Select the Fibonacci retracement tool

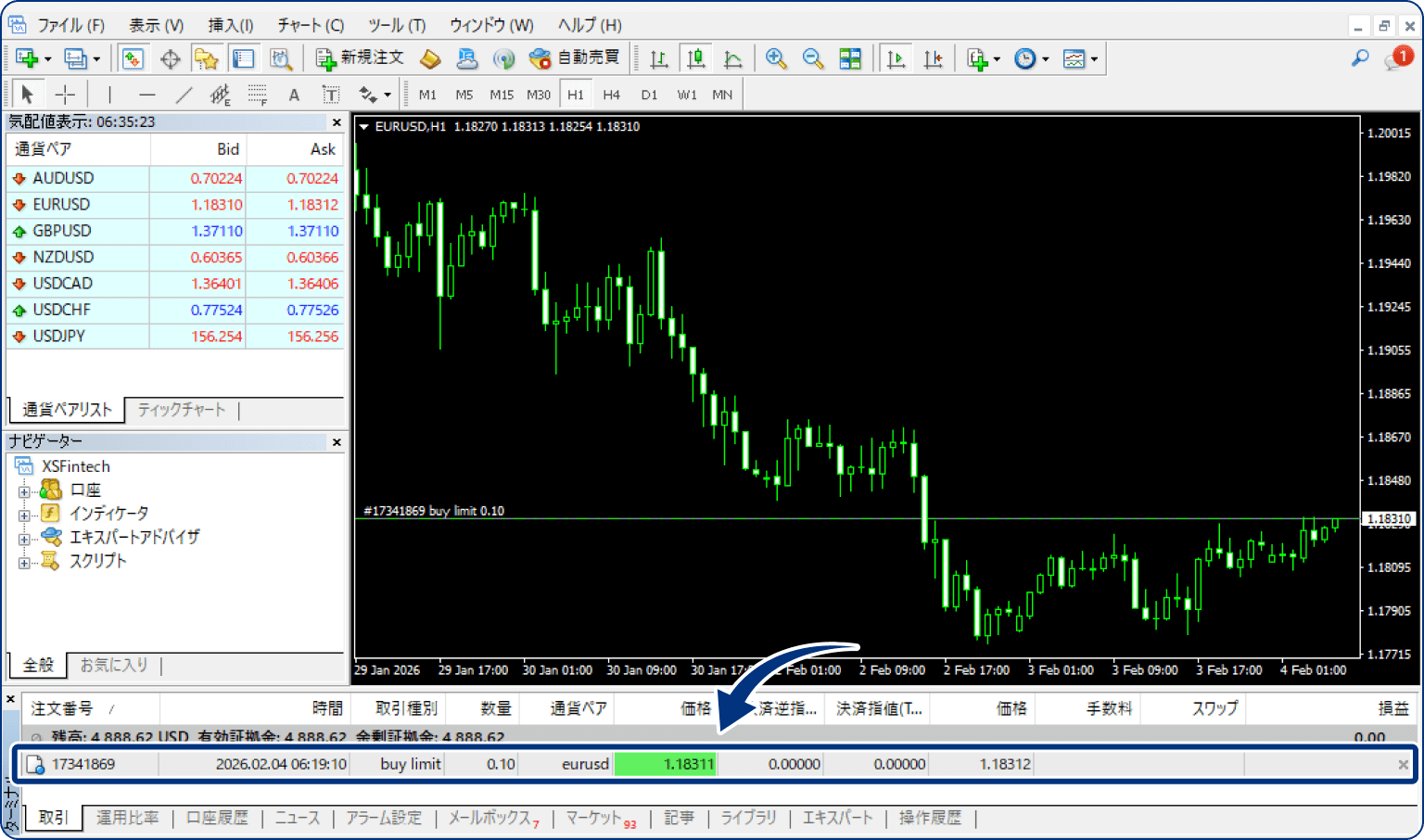257,95
